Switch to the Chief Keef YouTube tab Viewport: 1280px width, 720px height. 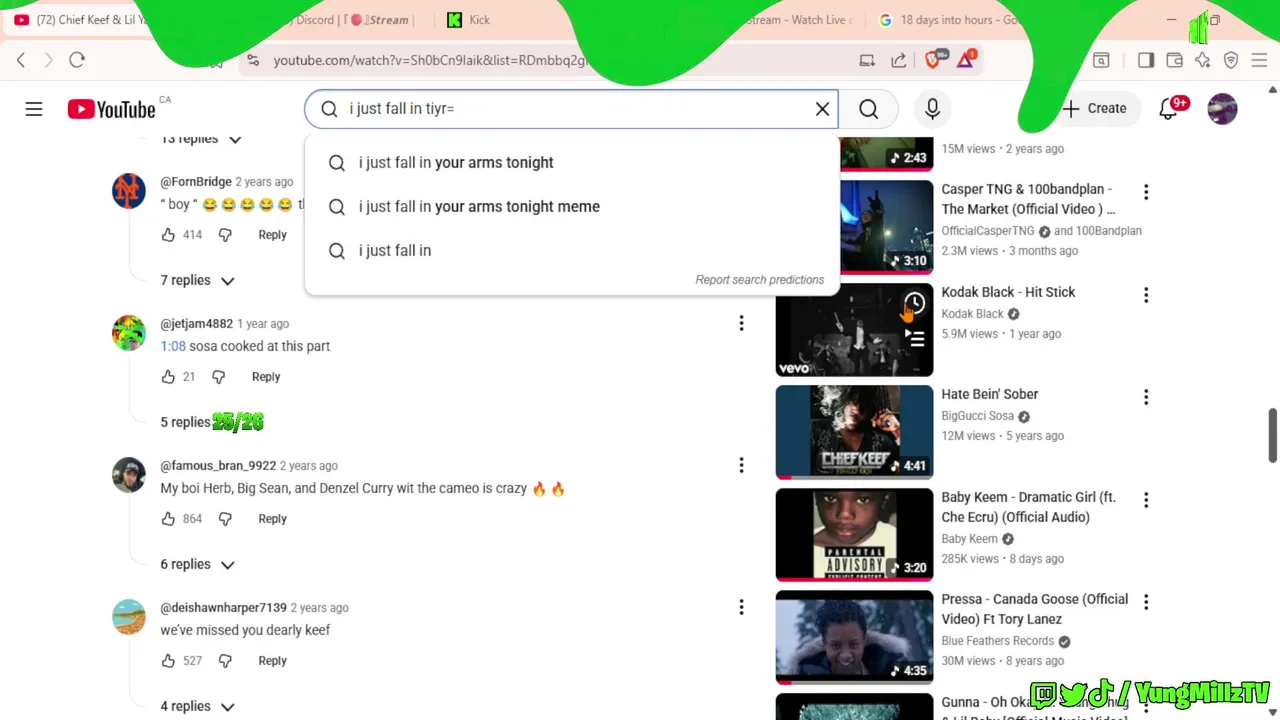[x=90, y=20]
